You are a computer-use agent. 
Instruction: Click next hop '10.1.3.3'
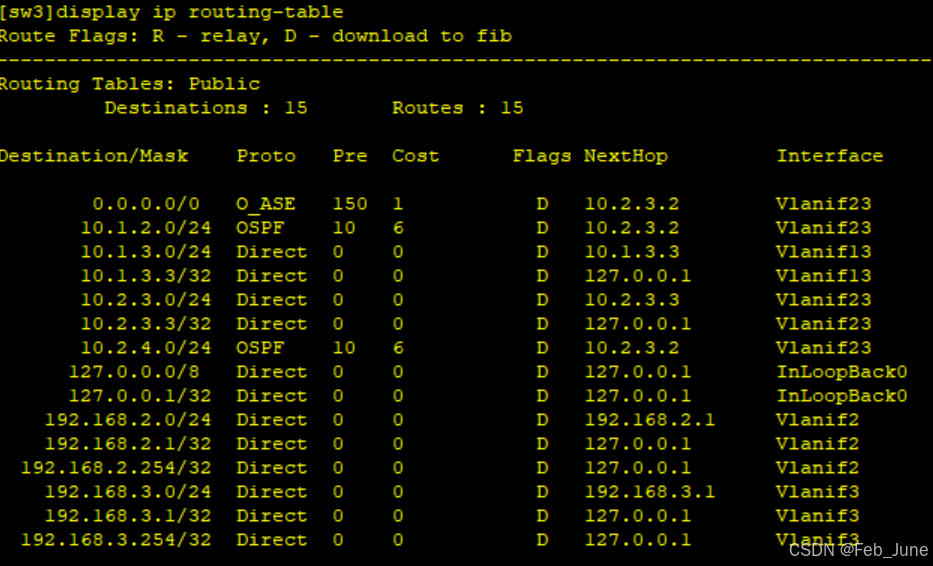632,252
